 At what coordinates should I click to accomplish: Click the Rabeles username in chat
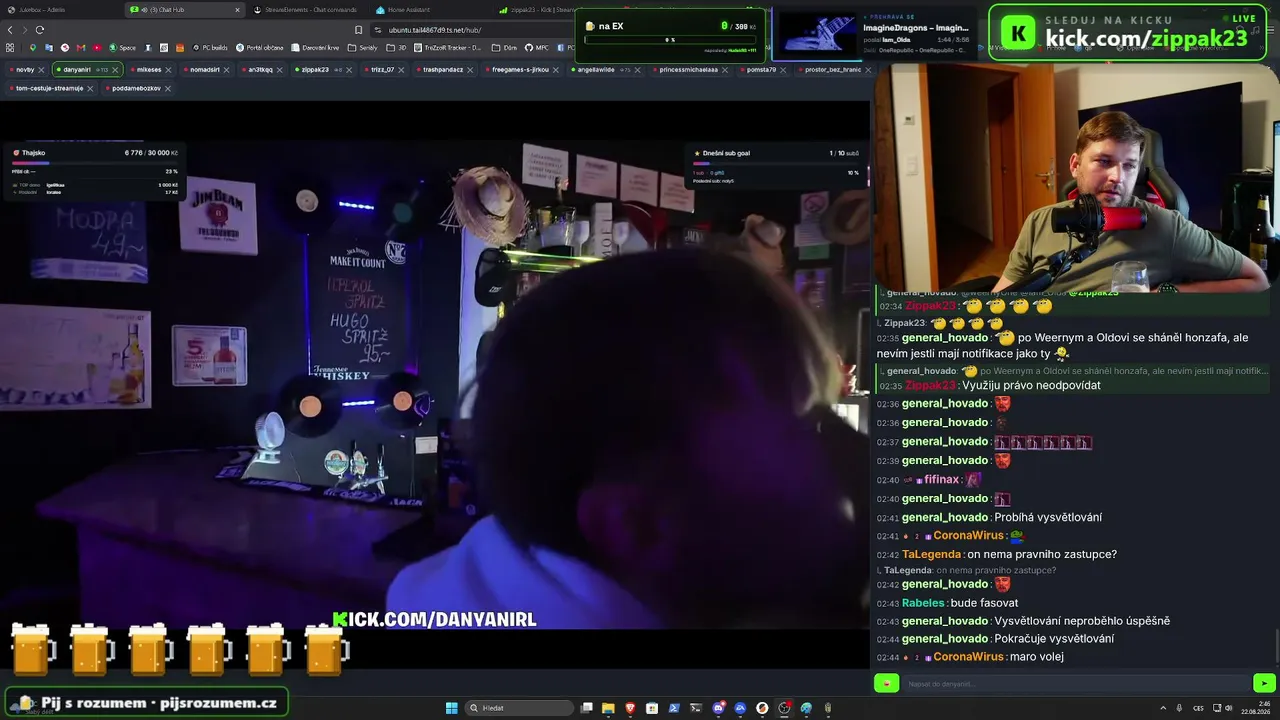pyautogui.click(x=923, y=603)
